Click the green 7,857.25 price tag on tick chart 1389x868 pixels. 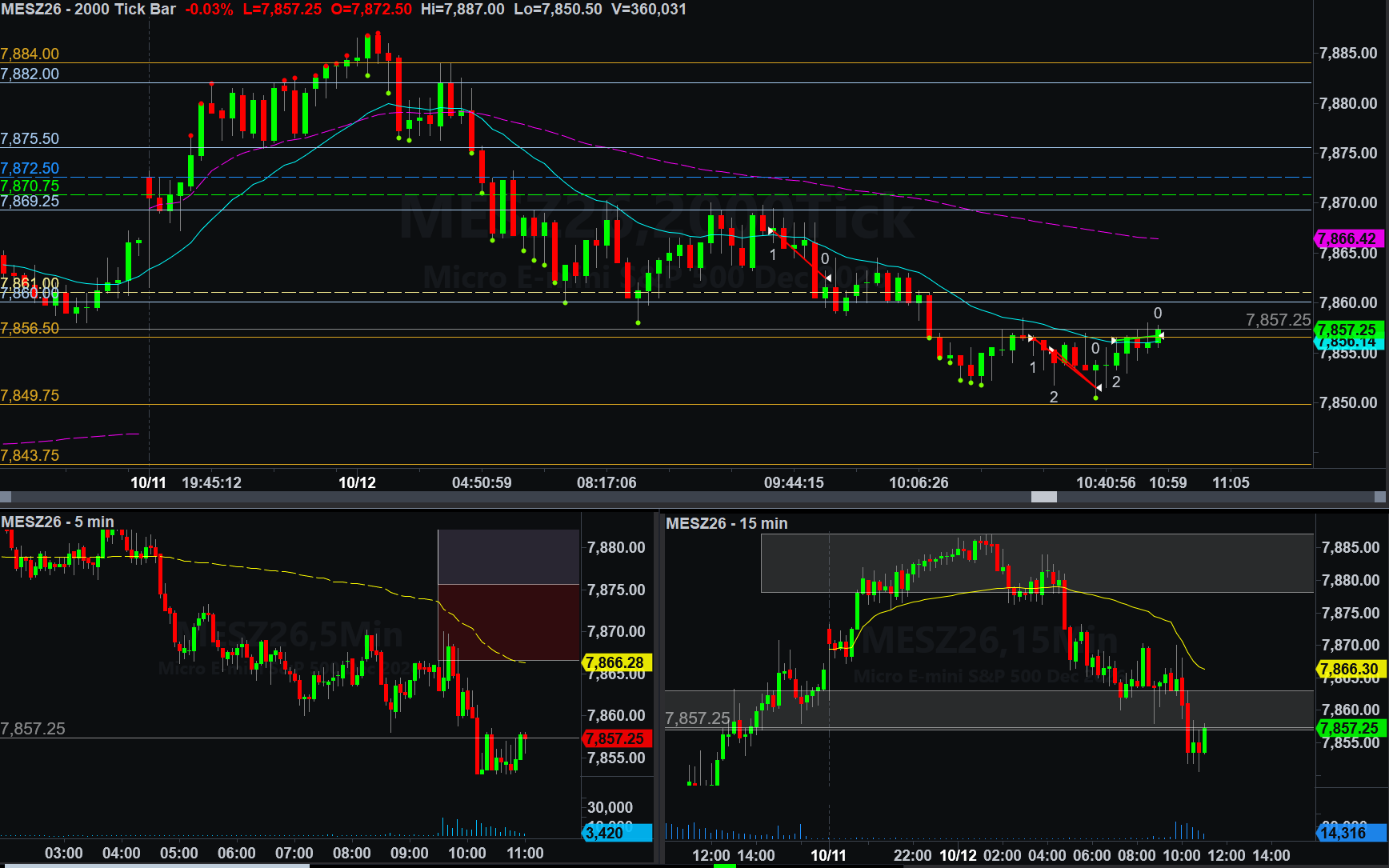tap(1348, 329)
